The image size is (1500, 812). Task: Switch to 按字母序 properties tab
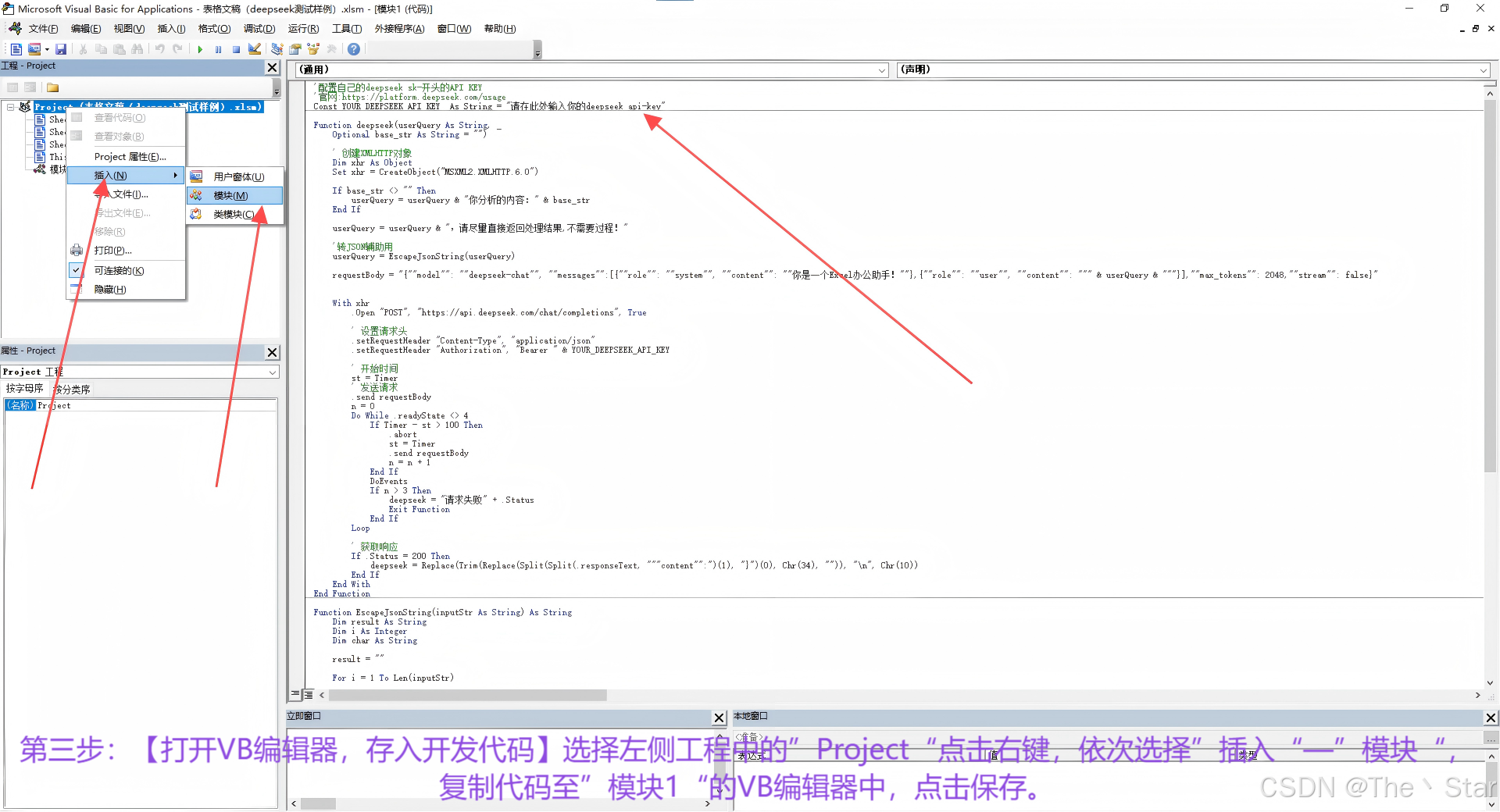point(25,389)
